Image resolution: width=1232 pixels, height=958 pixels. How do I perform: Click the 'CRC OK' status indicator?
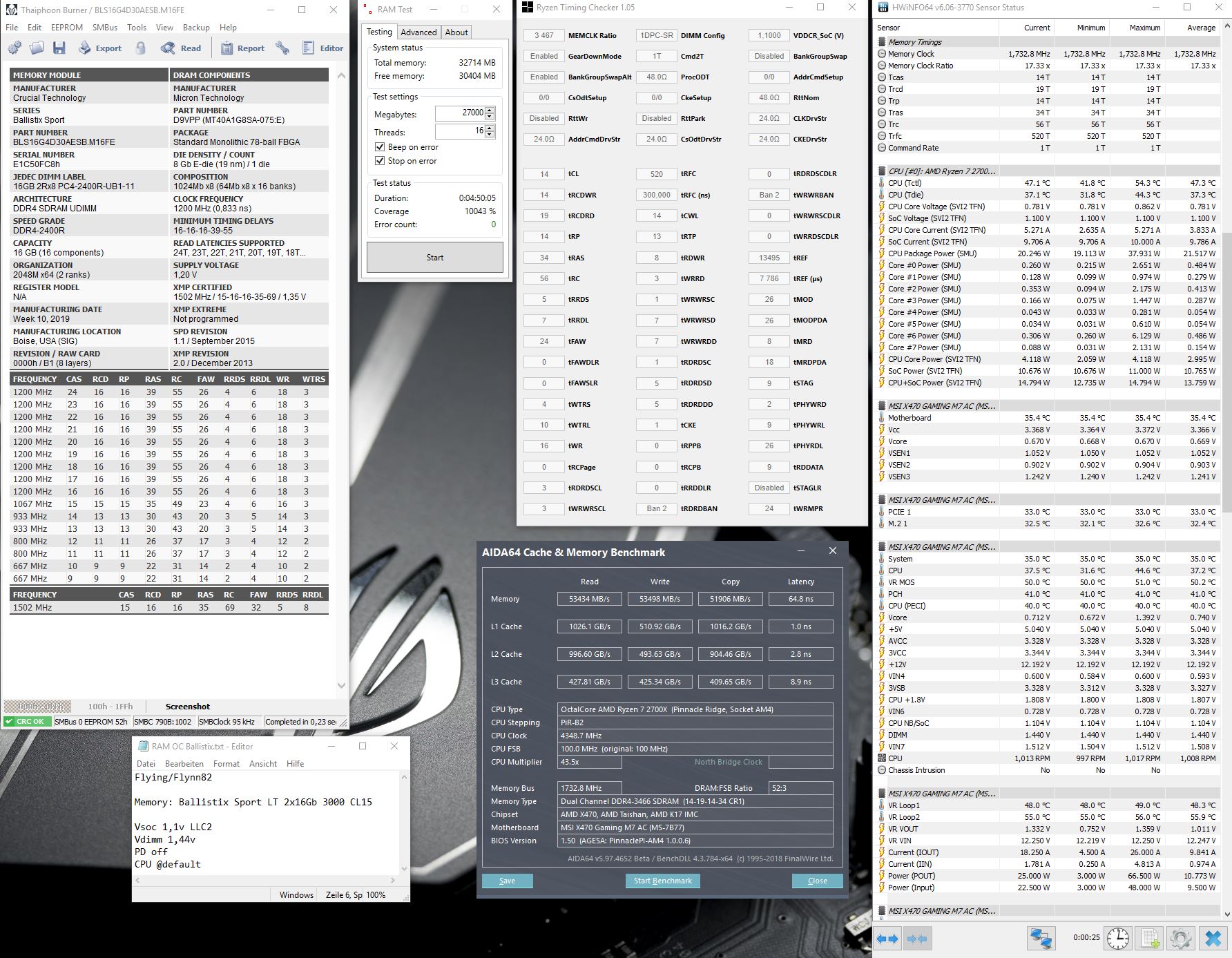click(x=26, y=722)
